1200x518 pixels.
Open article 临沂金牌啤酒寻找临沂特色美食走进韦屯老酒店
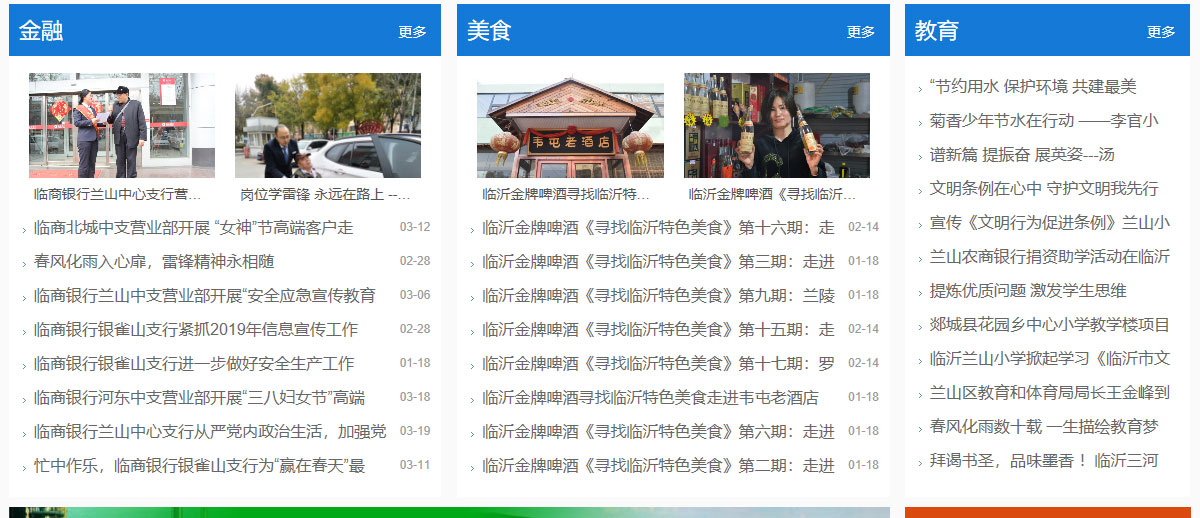click(650, 398)
